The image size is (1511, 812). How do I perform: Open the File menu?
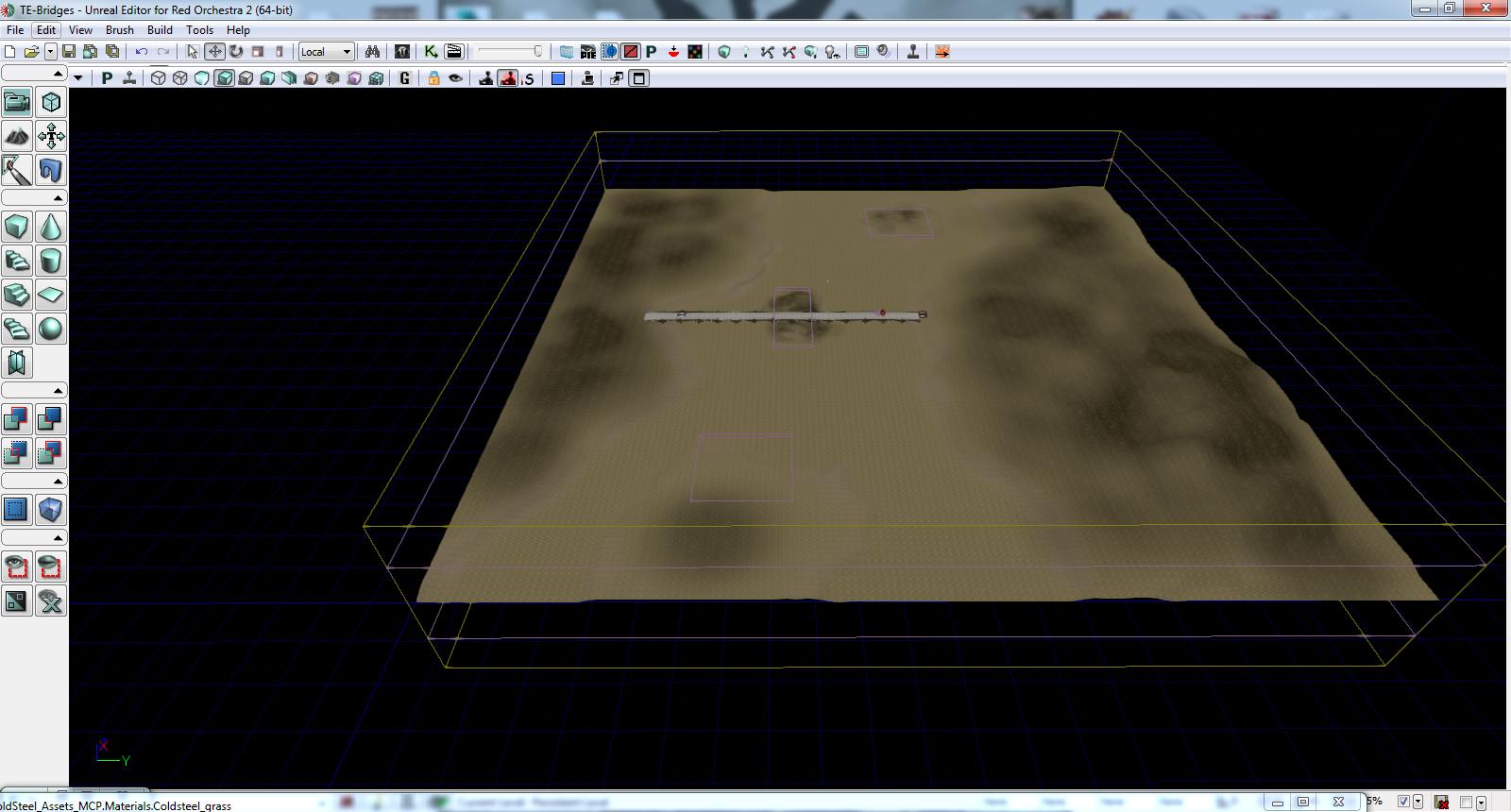[15, 30]
